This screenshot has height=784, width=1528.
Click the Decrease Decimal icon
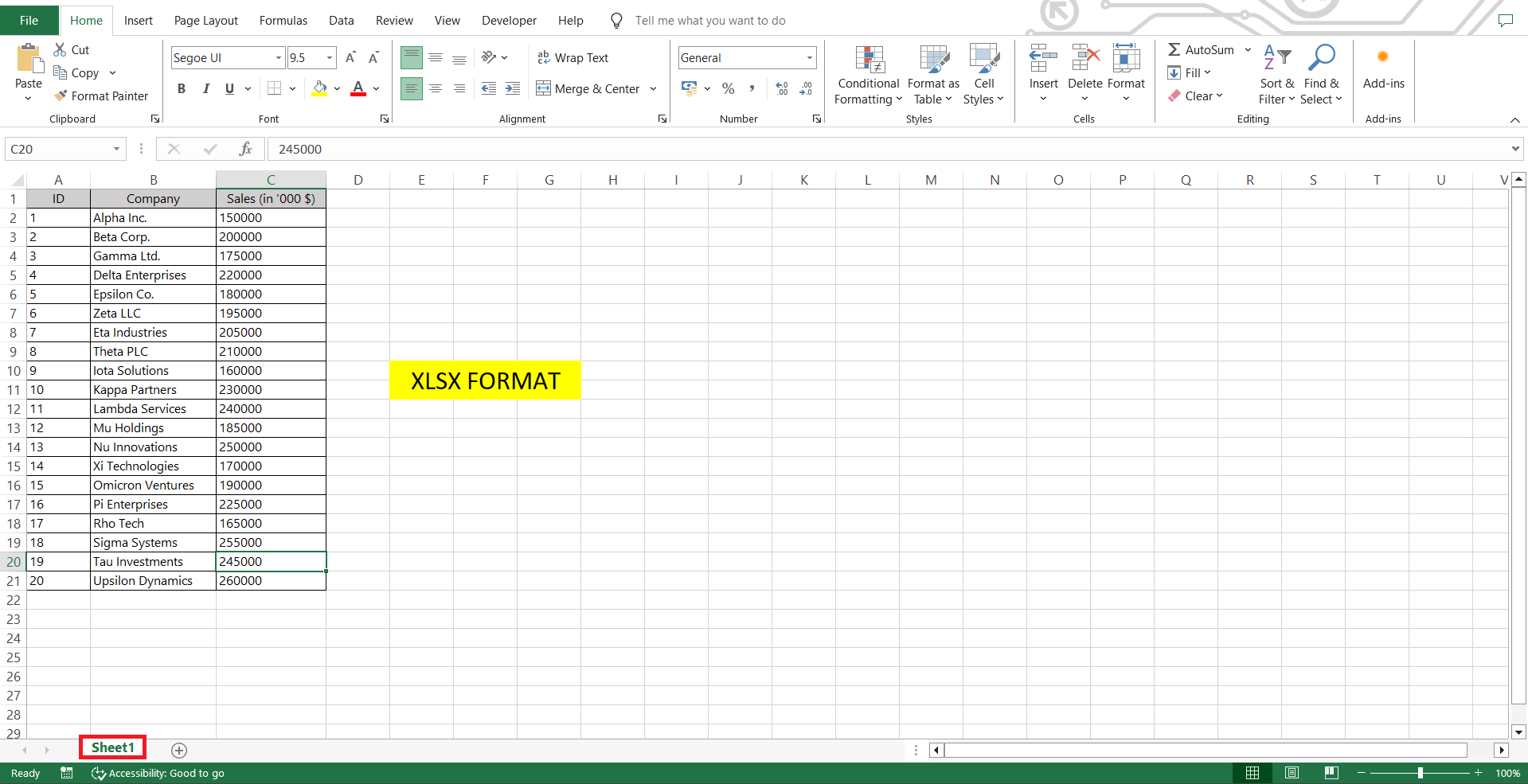click(806, 88)
